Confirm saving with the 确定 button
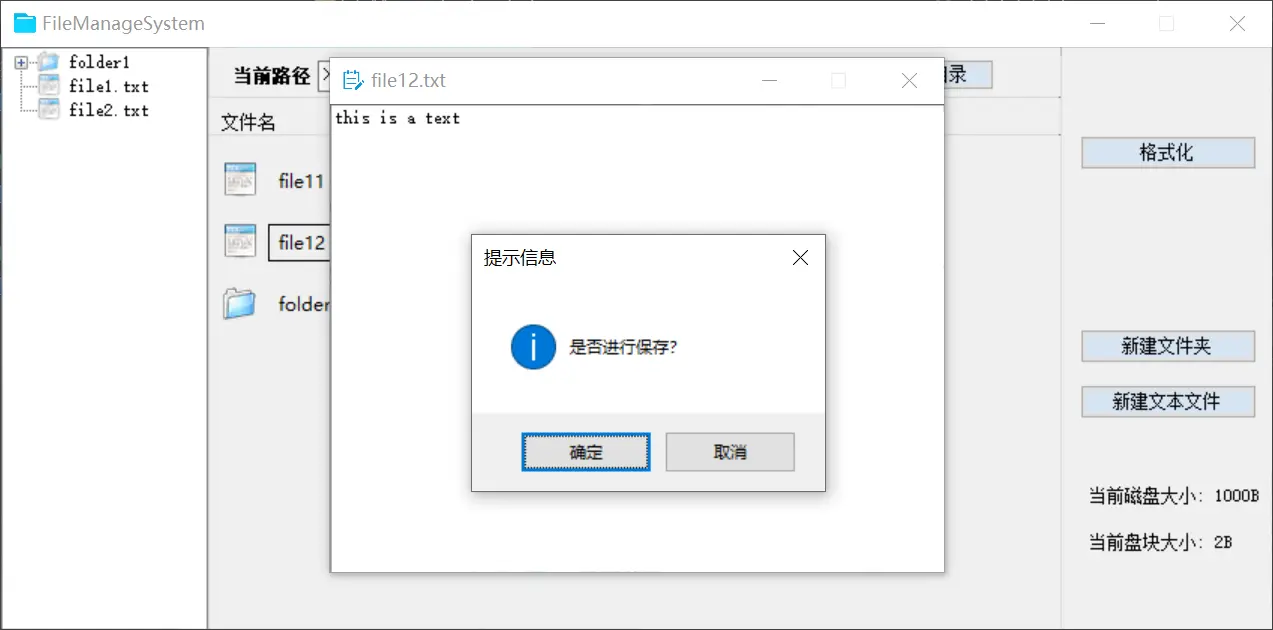 [586, 452]
